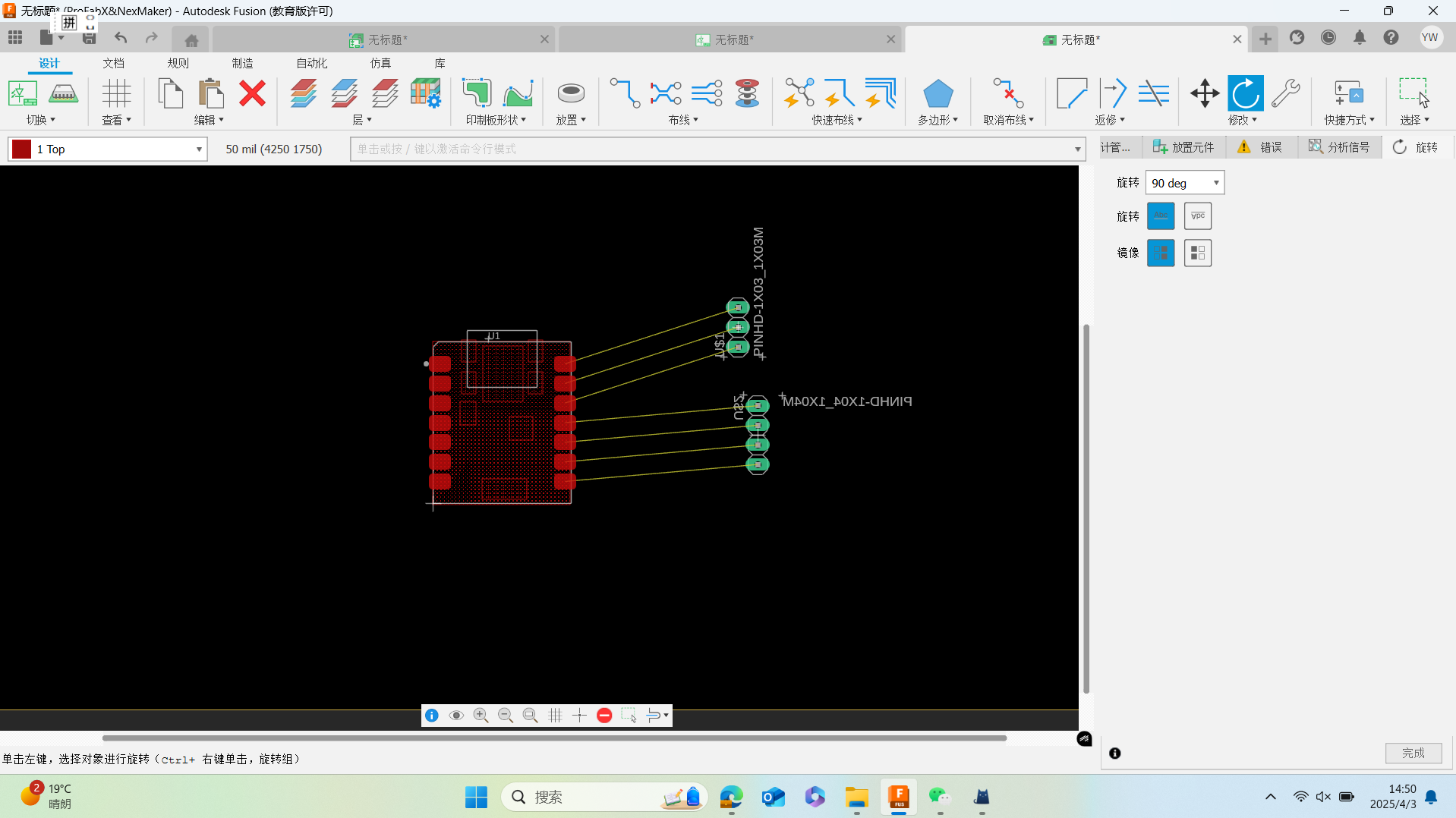Select the red X Delete tool
The height and width of the screenshot is (818, 1456).
point(252,93)
